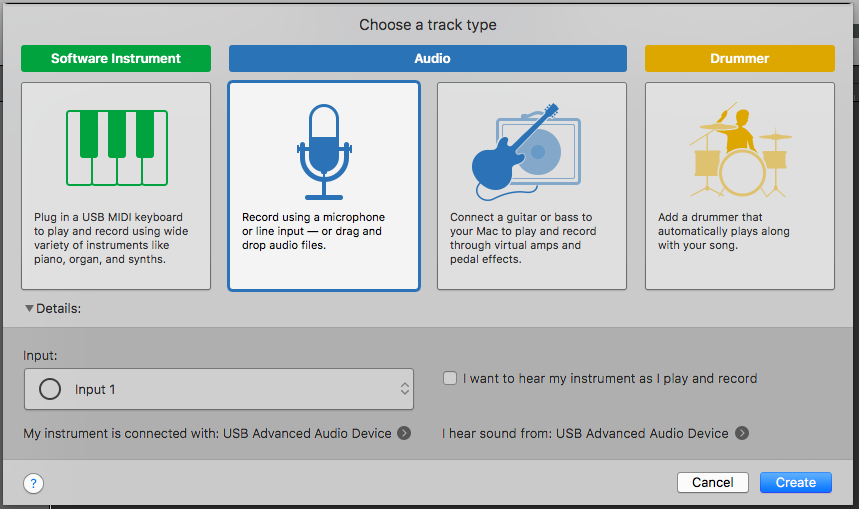Select the yellow drummer icon
Image resolution: width=859 pixels, height=509 pixels.
[x=740, y=149]
